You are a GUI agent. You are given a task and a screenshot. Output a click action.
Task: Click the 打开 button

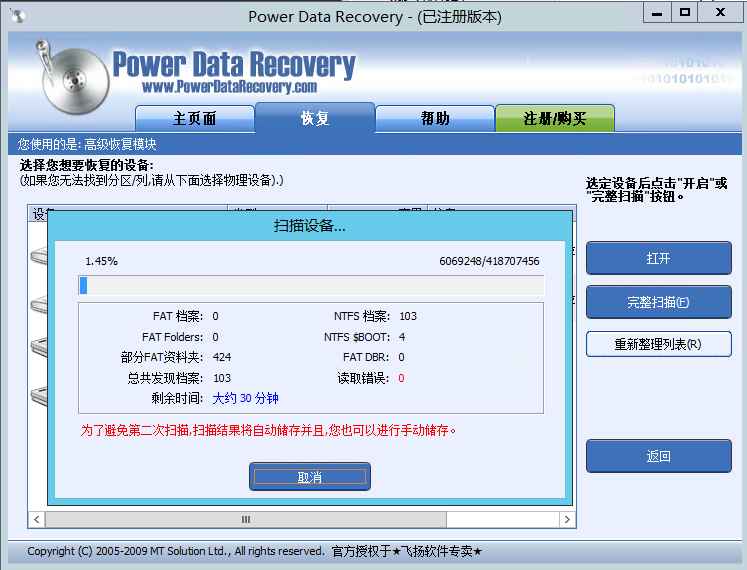(x=658, y=258)
